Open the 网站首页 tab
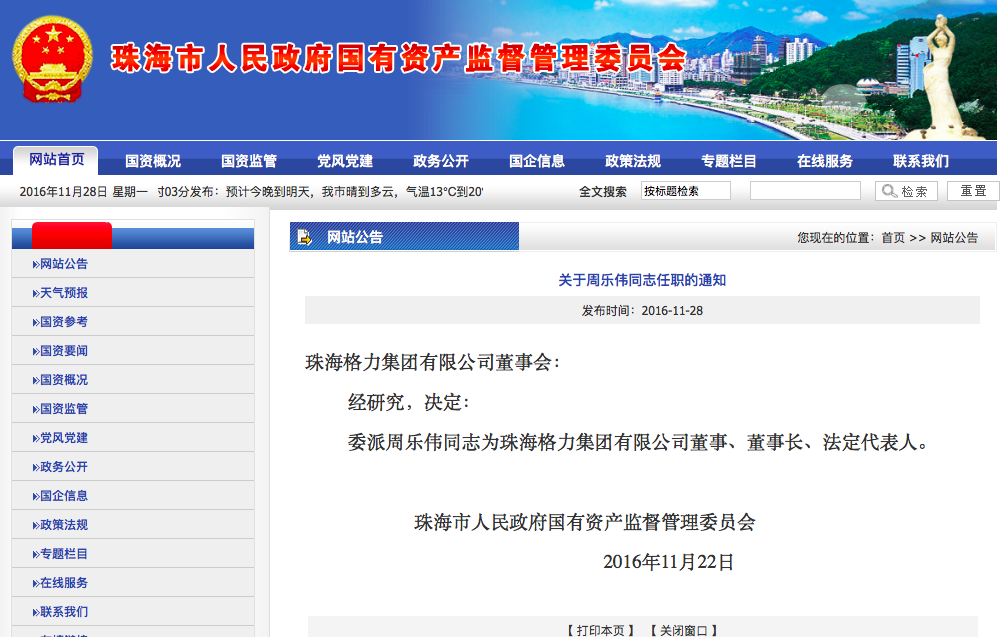 pyautogui.click(x=57, y=159)
